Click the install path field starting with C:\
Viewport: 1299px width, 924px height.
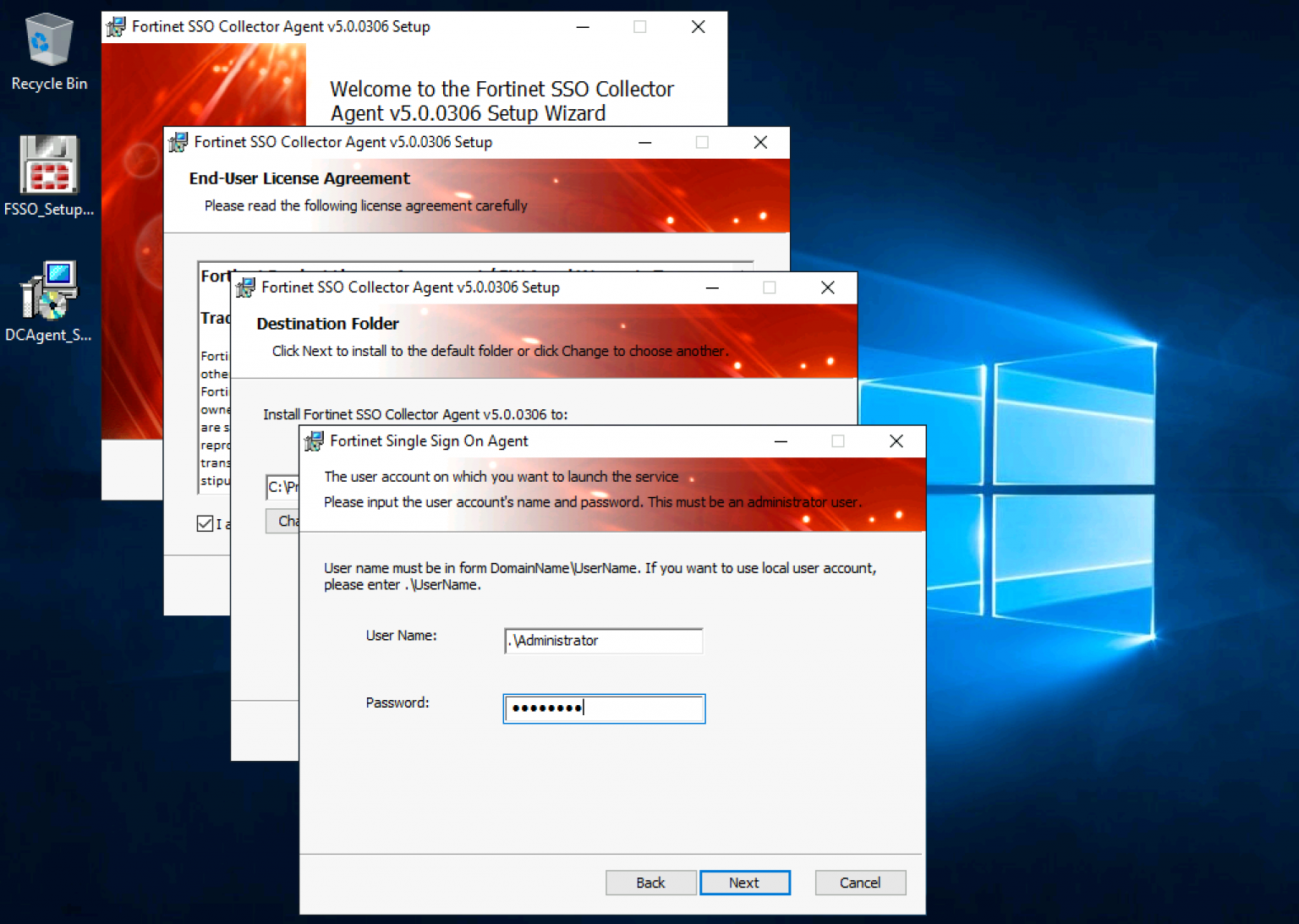282,487
